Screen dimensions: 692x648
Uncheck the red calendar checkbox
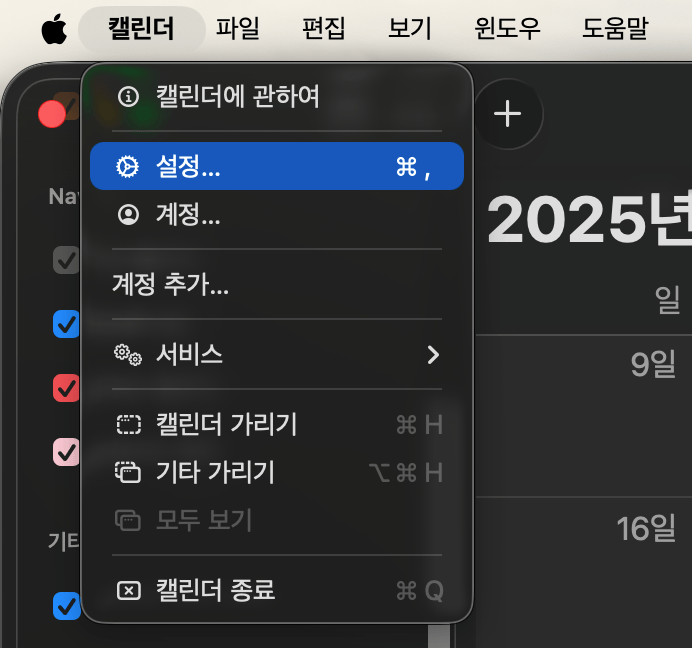(66, 388)
